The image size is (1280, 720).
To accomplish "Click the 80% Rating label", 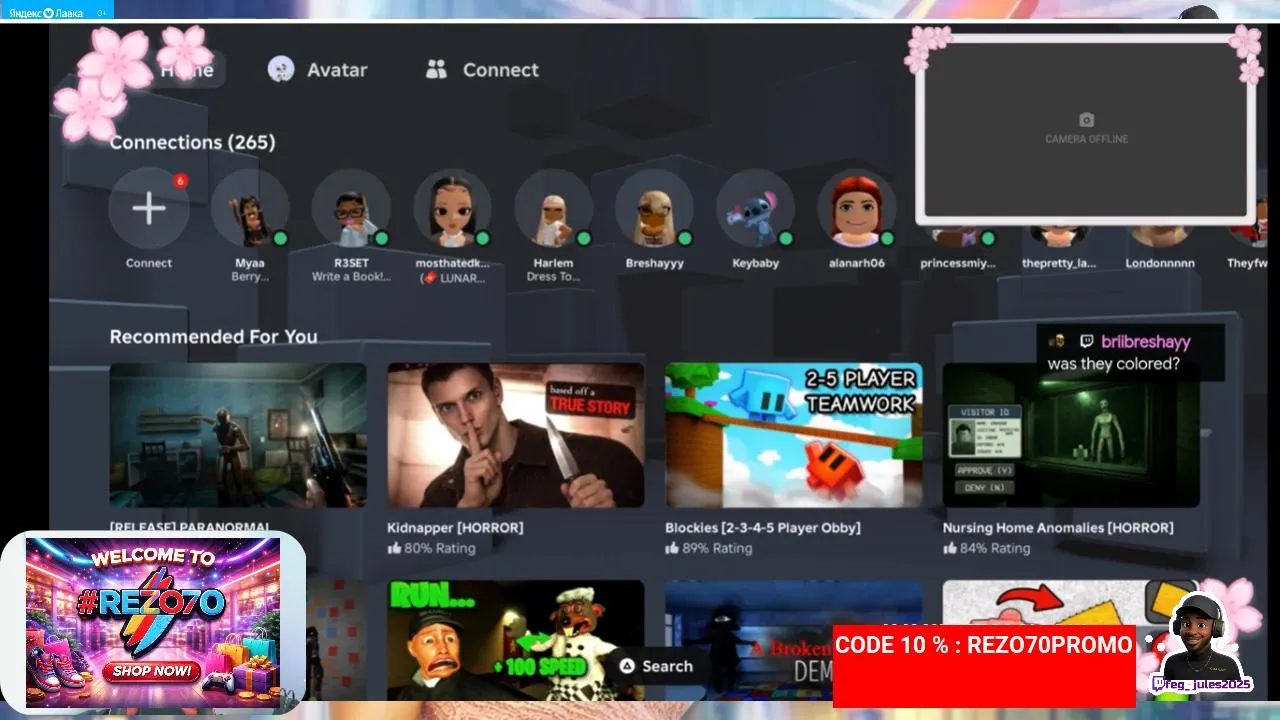I will tap(440, 548).
